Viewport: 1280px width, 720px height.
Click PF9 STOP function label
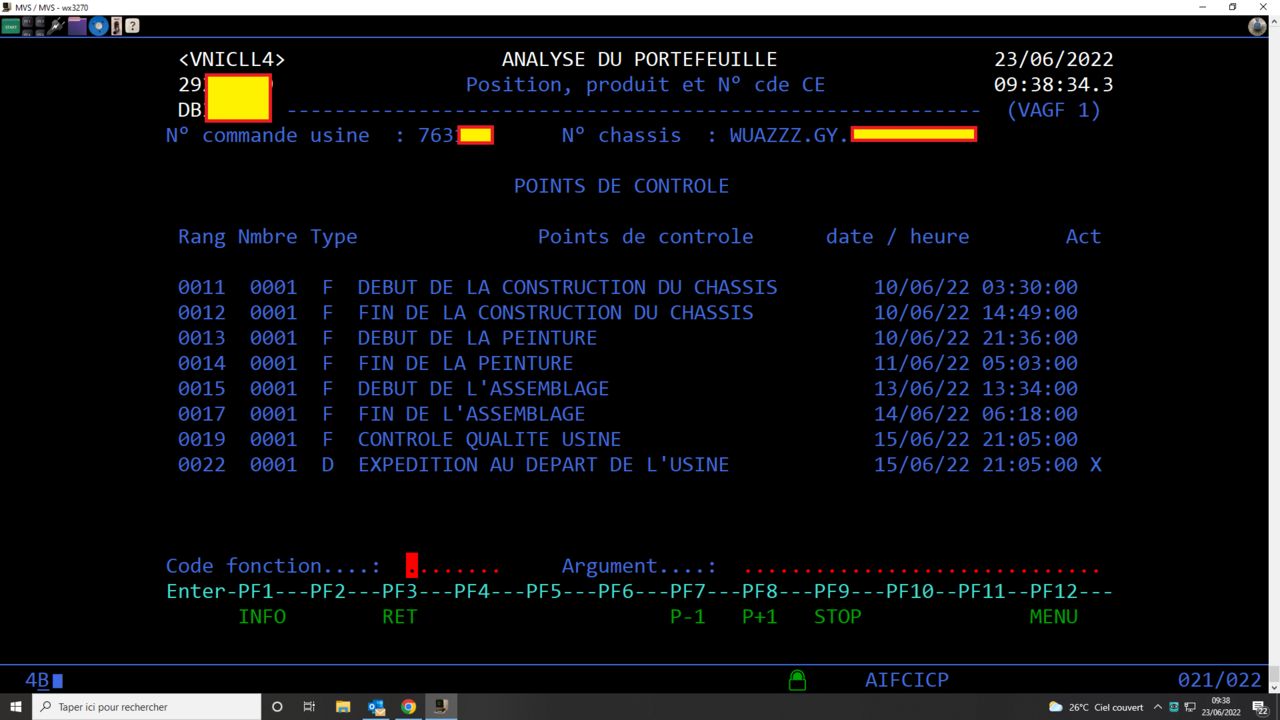click(x=837, y=617)
